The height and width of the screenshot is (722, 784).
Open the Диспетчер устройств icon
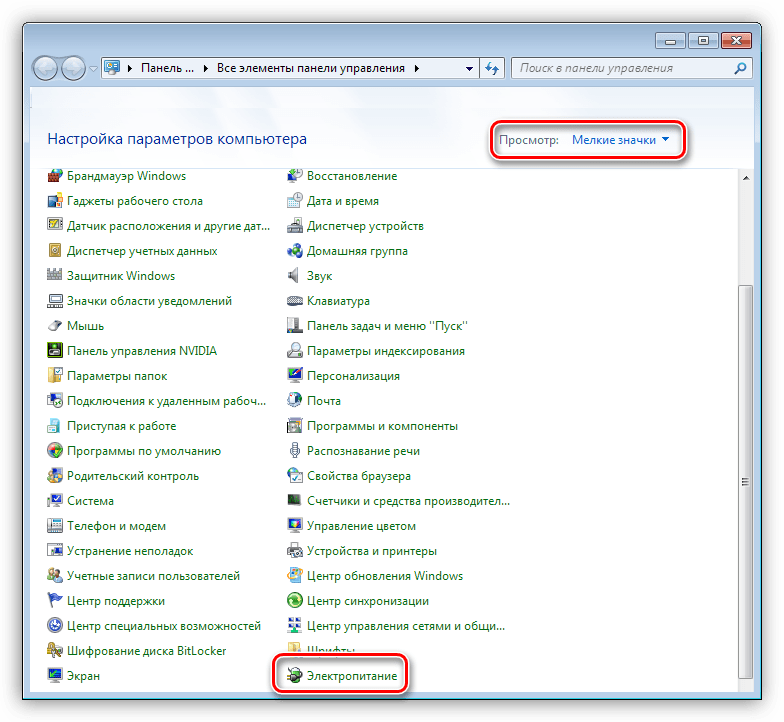(294, 226)
